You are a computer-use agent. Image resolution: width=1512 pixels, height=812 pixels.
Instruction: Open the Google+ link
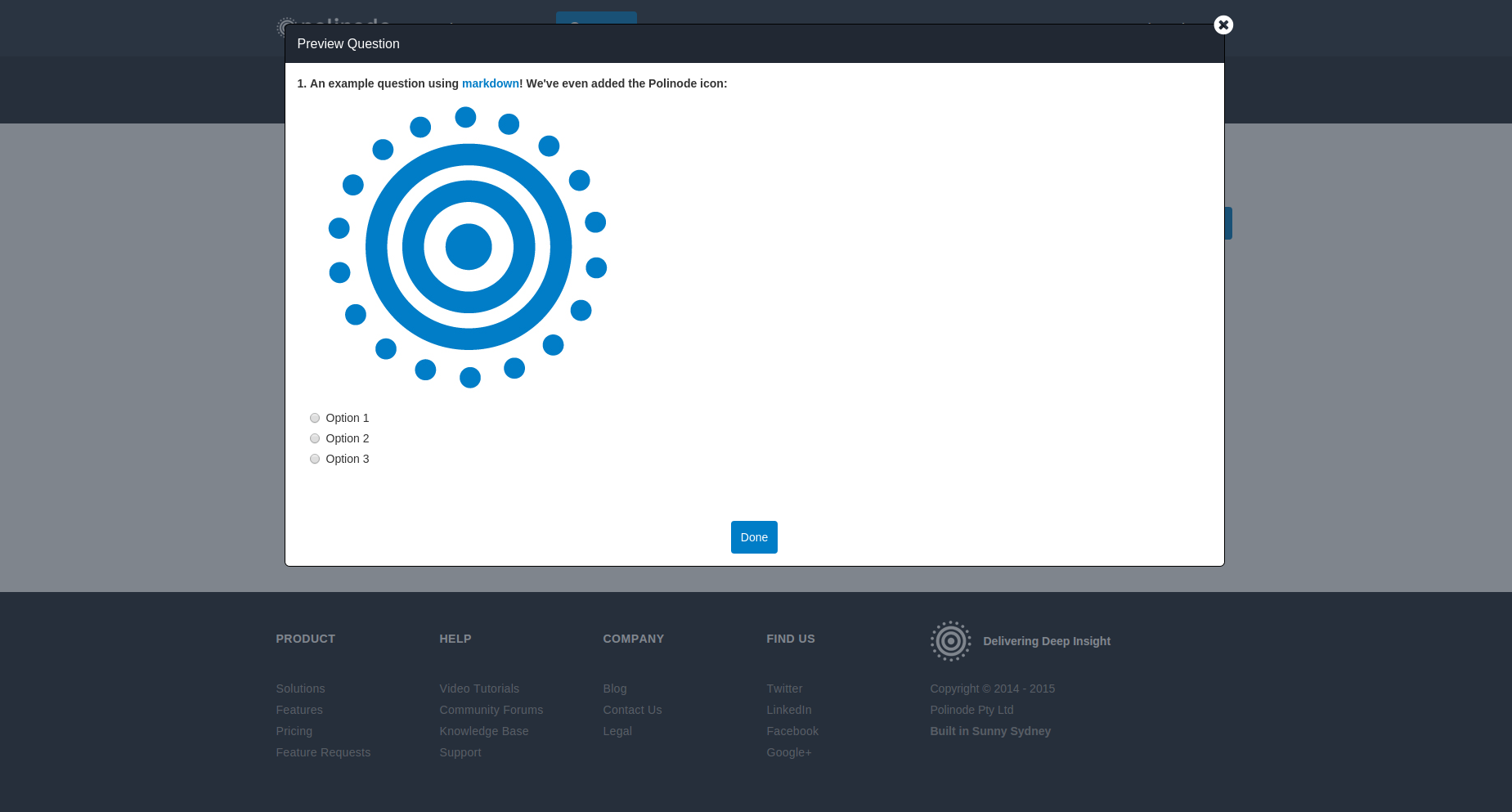coord(789,752)
